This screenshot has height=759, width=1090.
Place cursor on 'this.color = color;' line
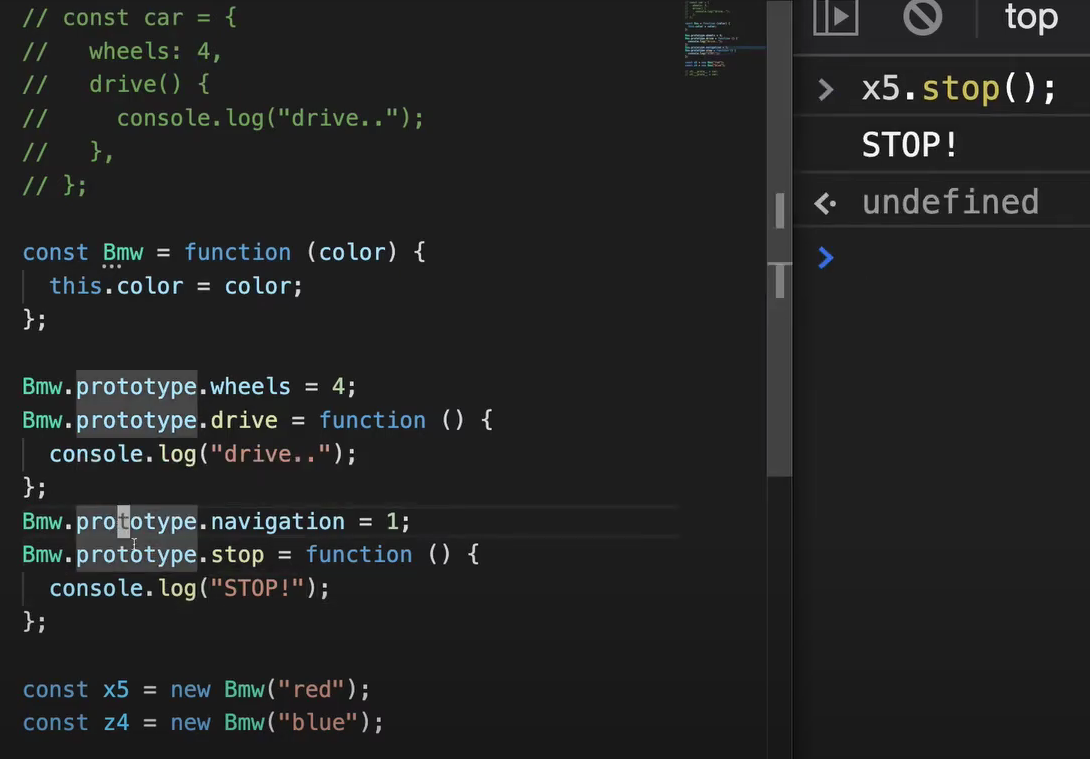pos(176,286)
